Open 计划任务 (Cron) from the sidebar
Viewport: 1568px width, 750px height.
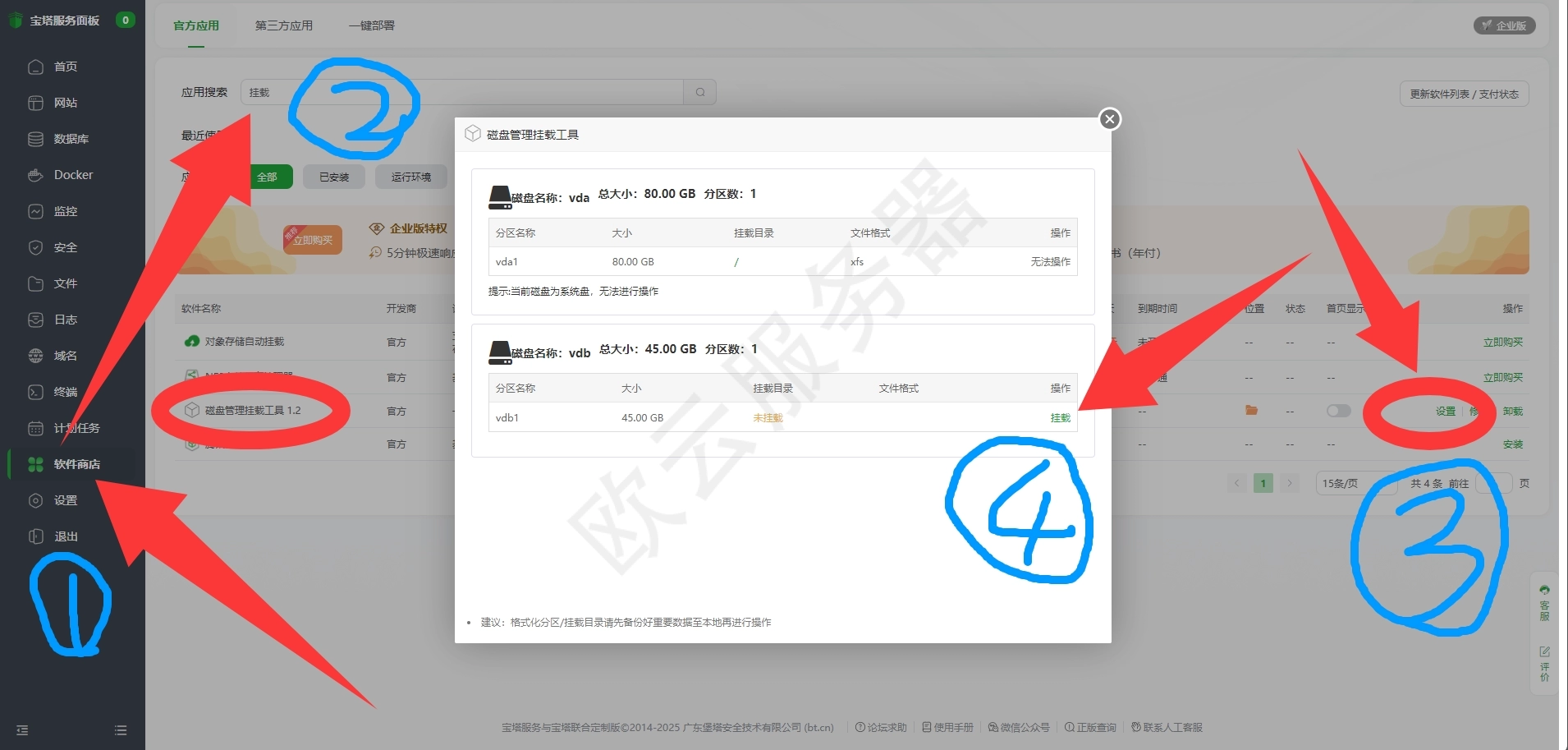(x=72, y=427)
